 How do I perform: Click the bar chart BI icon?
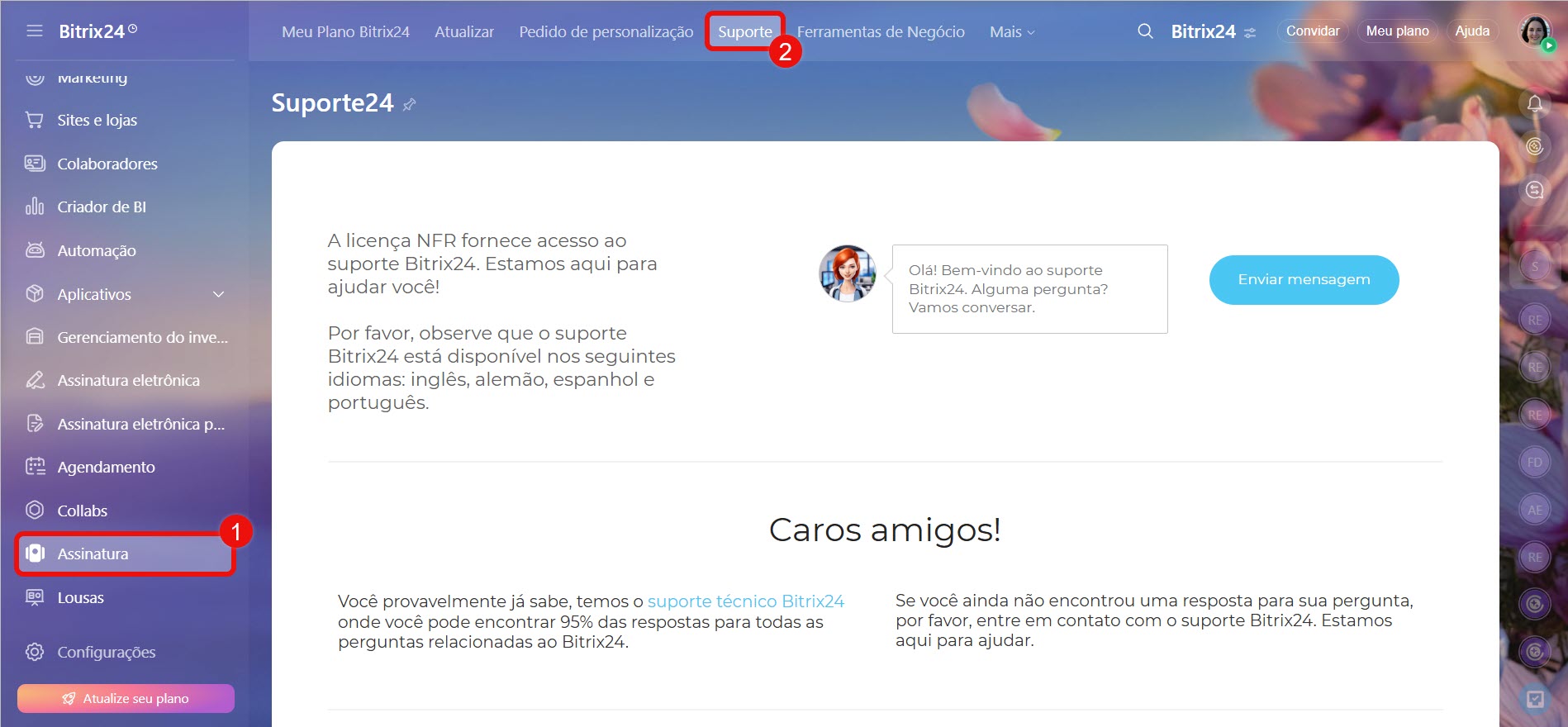tap(35, 206)
